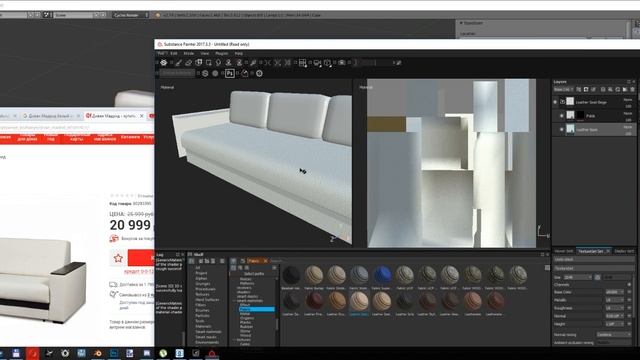Click the viewport layout grid icon
This screenshot has height=360, width=640.
[302, 62]
